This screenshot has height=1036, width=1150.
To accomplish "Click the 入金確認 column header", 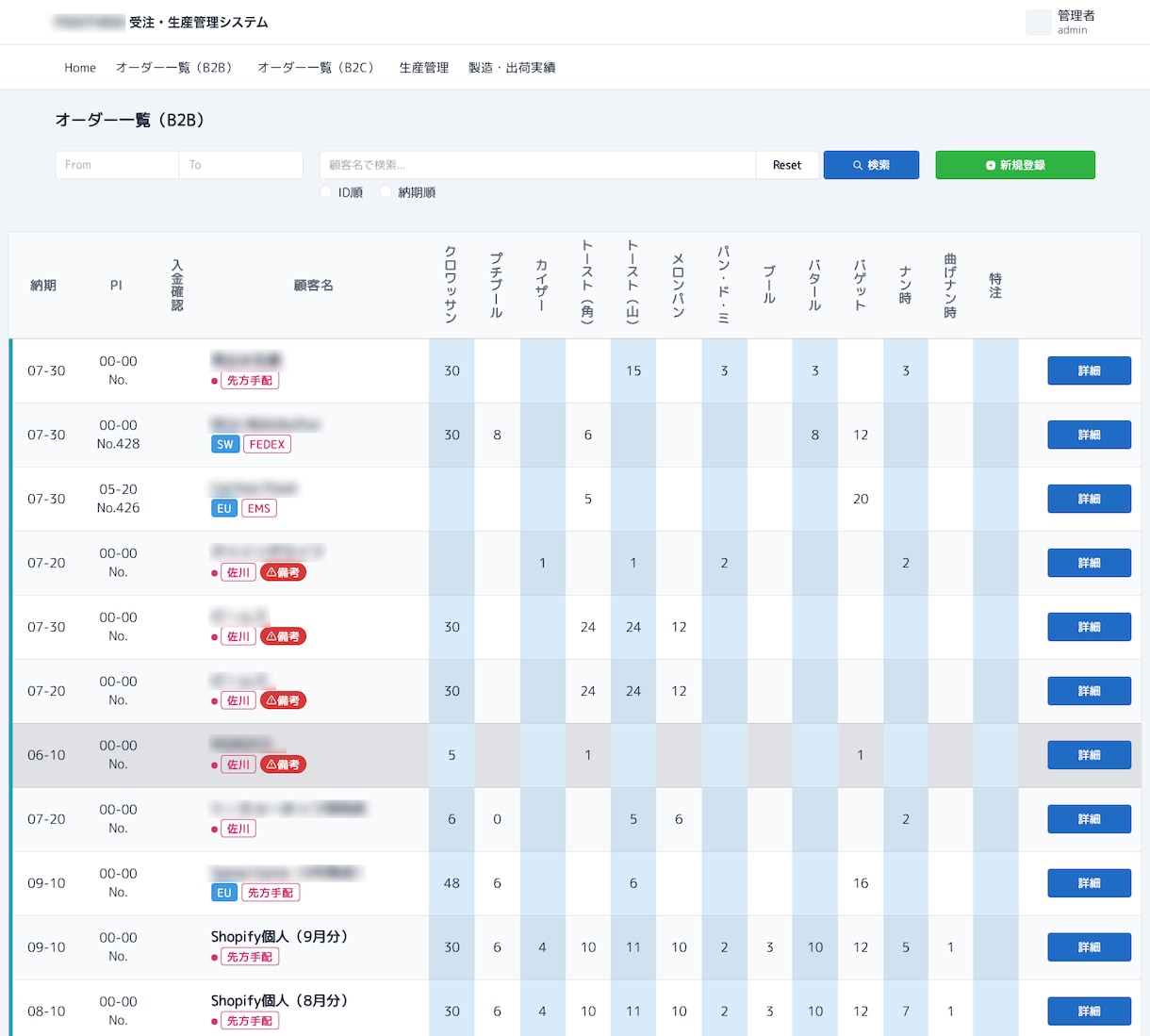I will click(177, 286).
